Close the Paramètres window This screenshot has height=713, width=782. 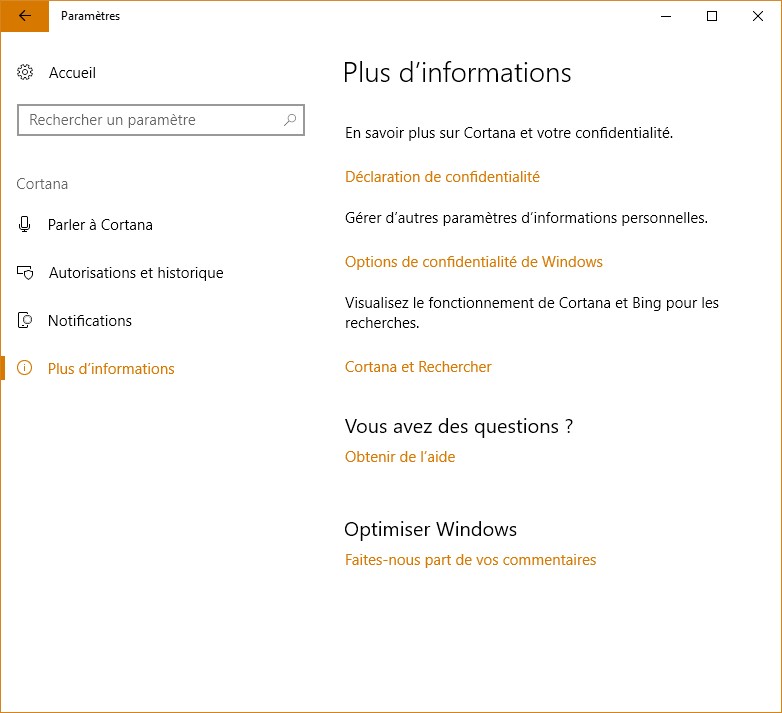coord(758,16)
